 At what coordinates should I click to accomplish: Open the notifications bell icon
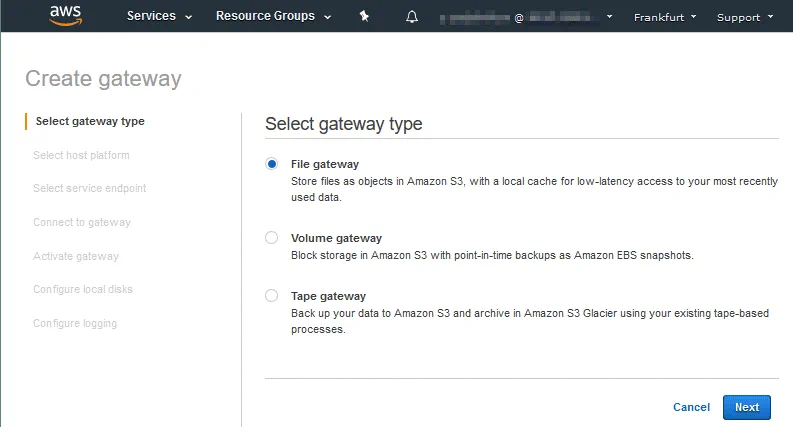pyautogui.click(x=412, y=17)
